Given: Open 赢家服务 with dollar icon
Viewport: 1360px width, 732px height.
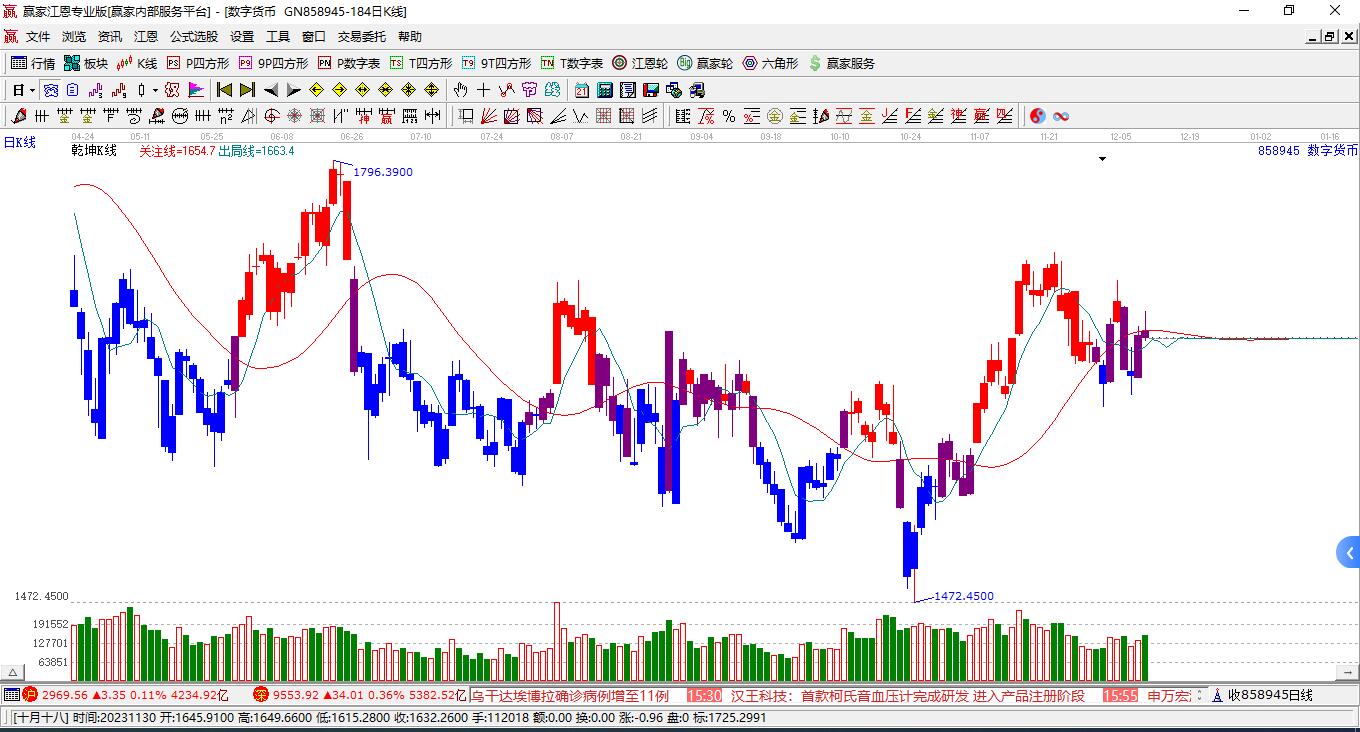Looking at the screenshot, I should coord(842,63).
